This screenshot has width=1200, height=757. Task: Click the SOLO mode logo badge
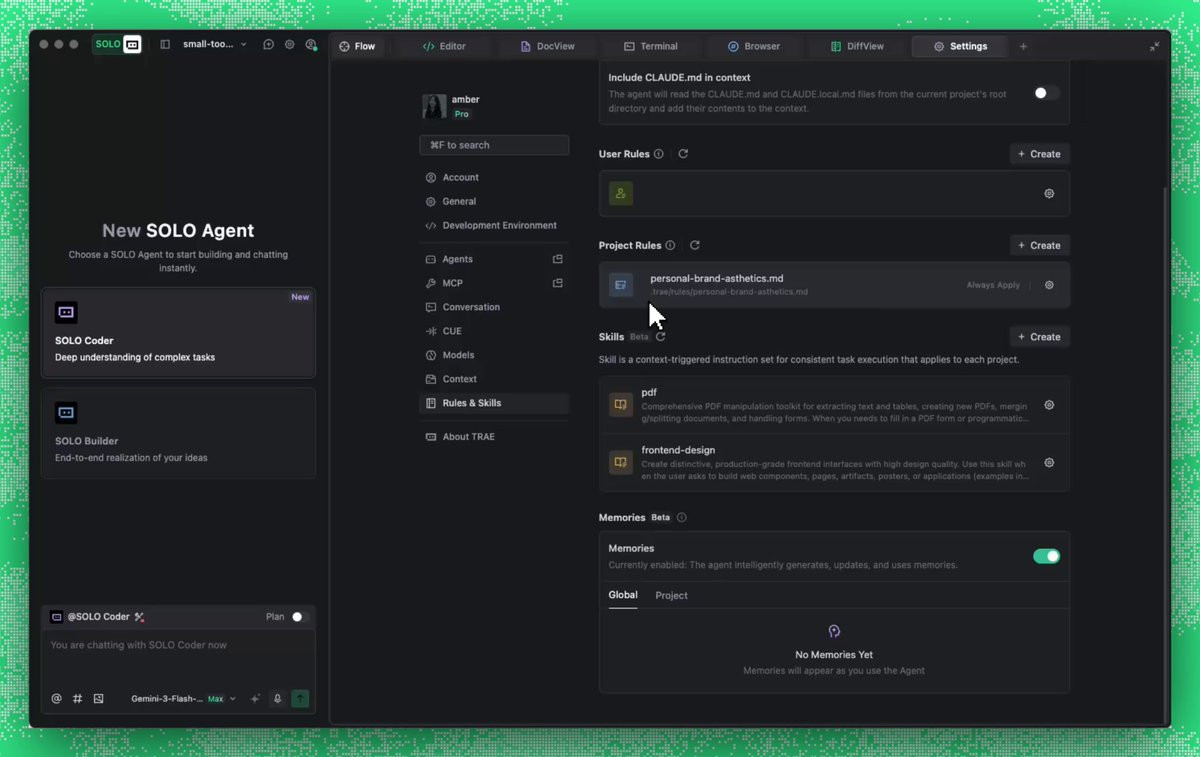click(x=117, y=44)
